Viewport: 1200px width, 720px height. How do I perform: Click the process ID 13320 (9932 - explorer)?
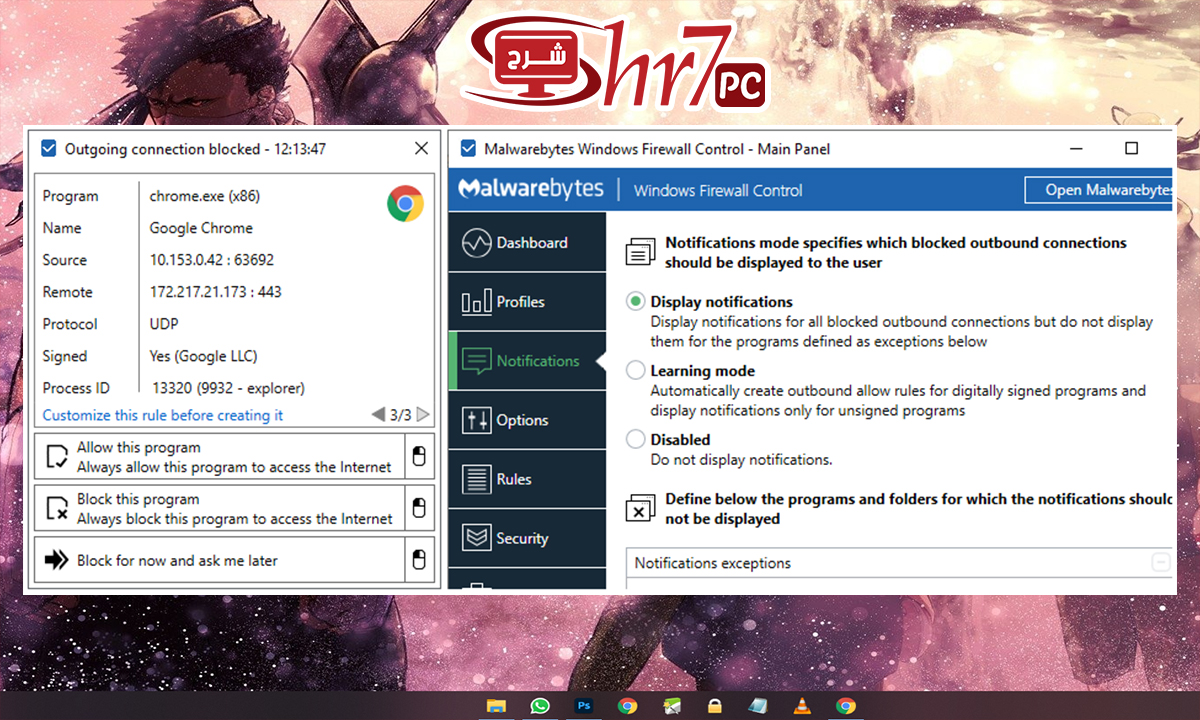point(228,388)
